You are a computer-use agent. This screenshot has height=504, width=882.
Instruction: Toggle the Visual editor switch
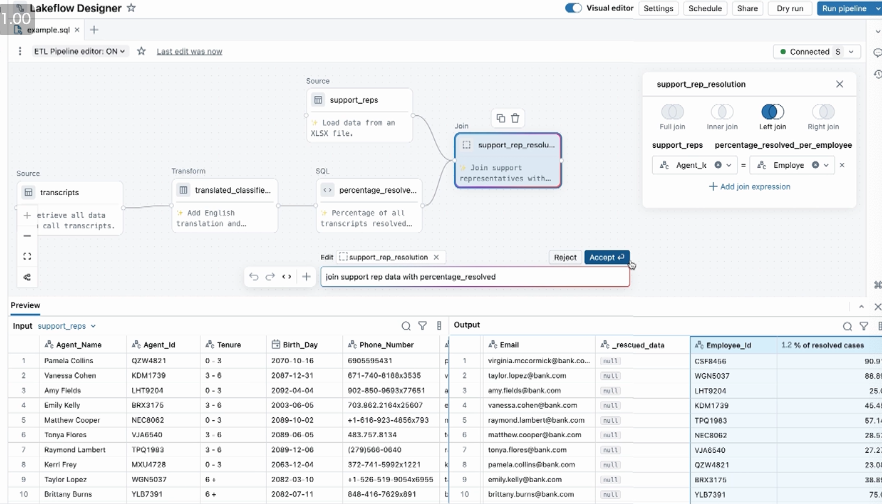point(573,8)
